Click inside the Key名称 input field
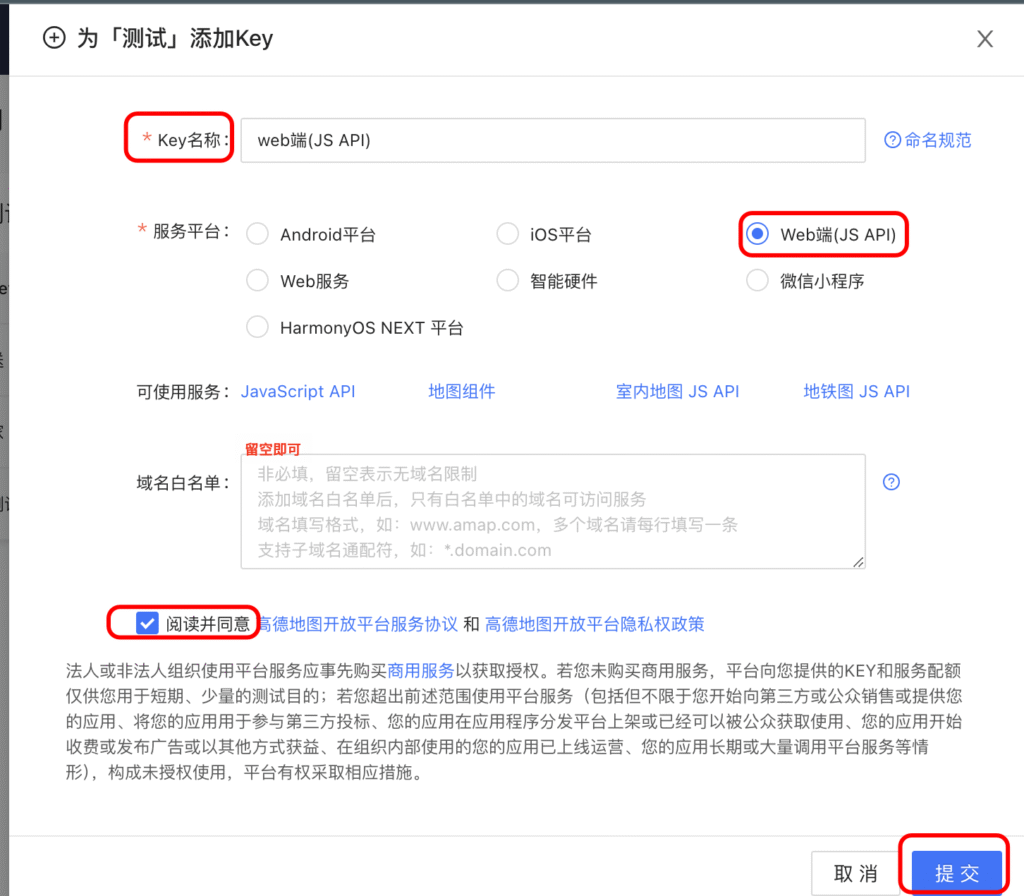Screen dimensions: 1024x896 550,140
